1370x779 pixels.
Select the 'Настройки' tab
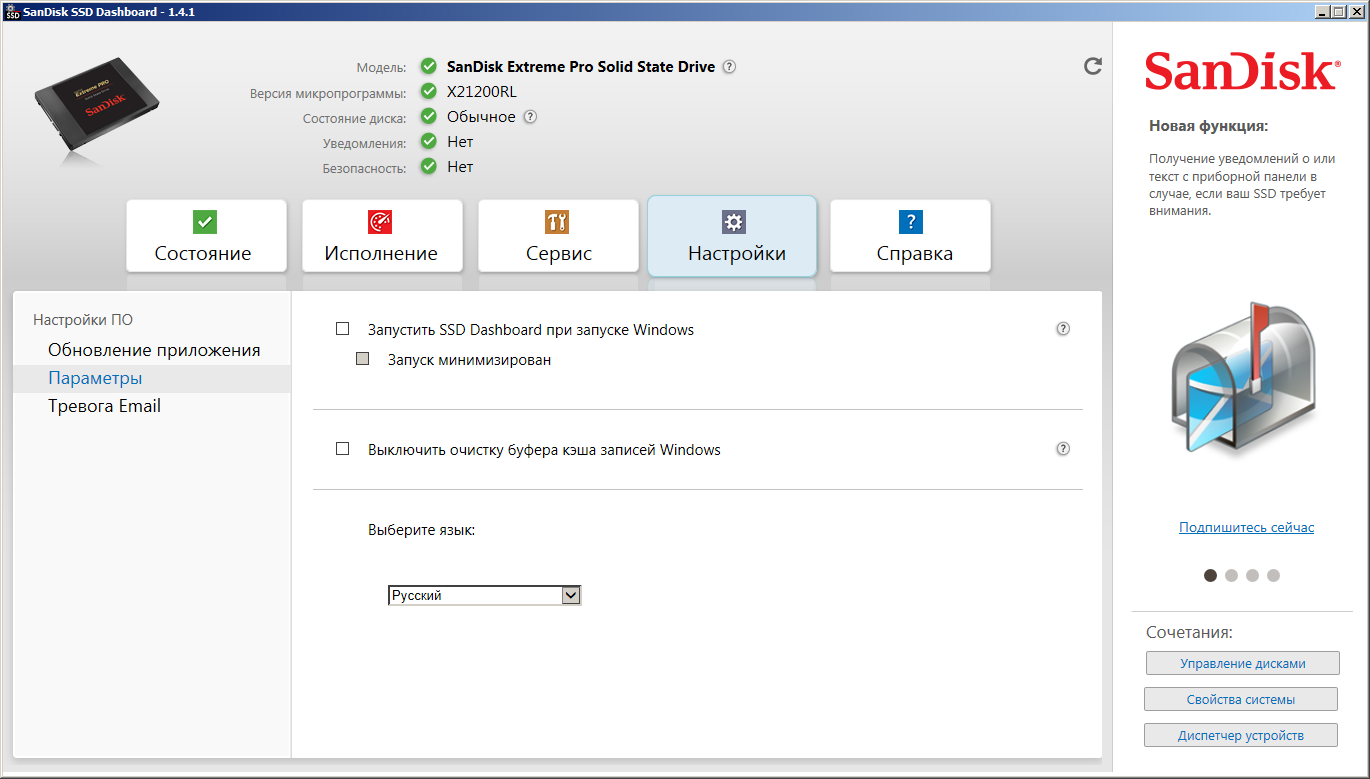coord(733,236)
